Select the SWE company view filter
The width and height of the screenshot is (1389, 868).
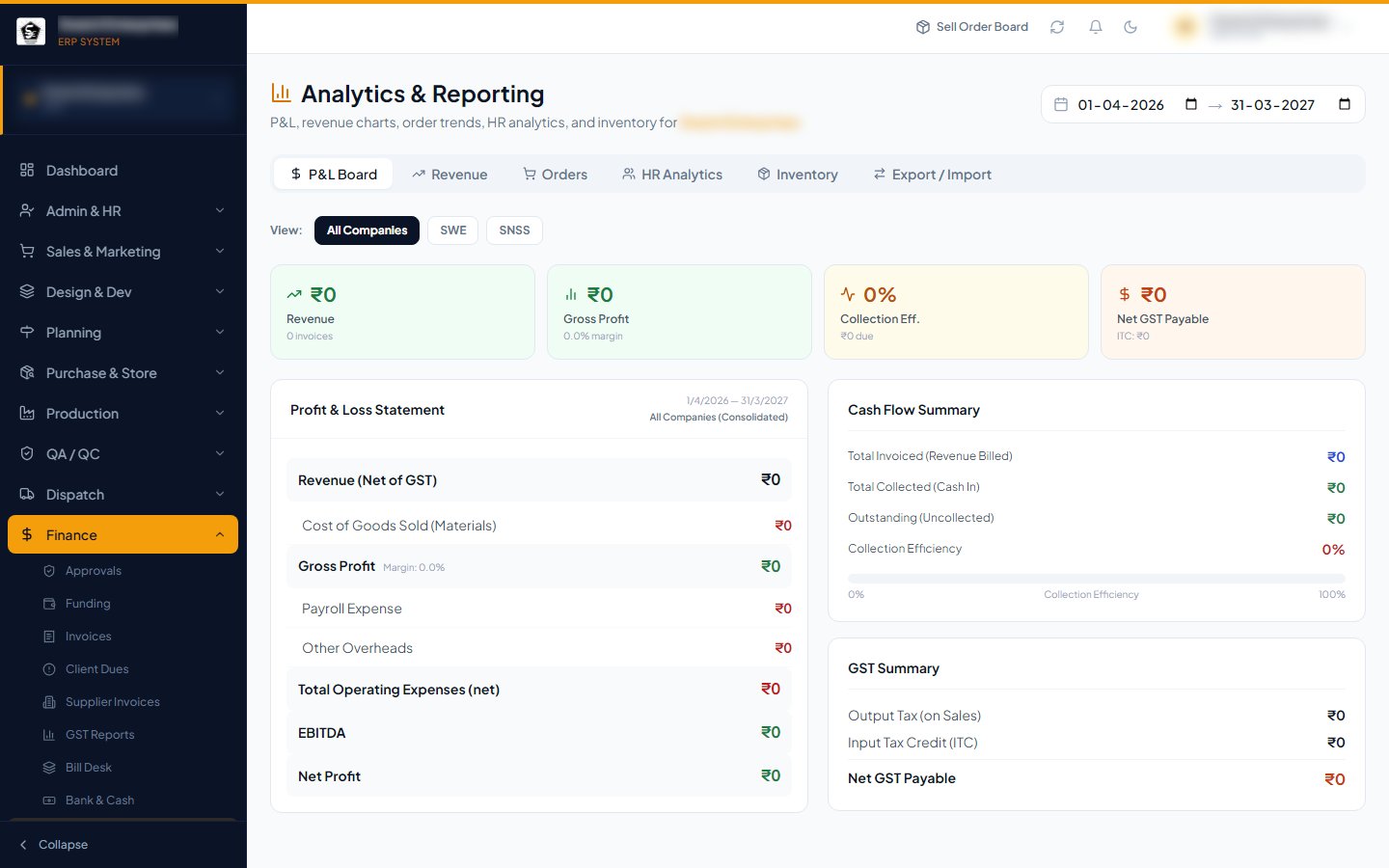(x=452, y=231)
